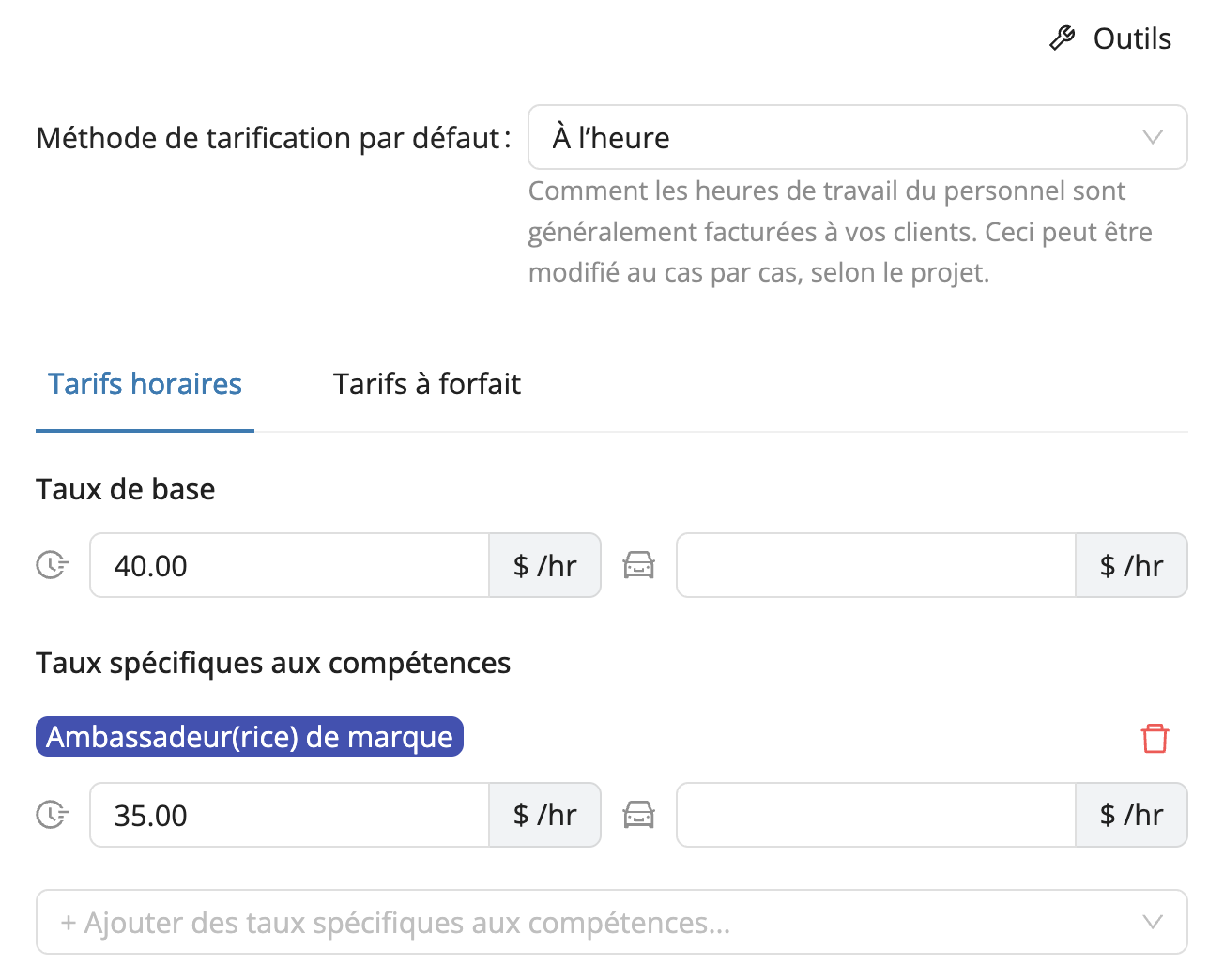This screenshot has height=980, width=1224.
Task: Click chevron of the add skill rates selector
Action: point(1153,922)
